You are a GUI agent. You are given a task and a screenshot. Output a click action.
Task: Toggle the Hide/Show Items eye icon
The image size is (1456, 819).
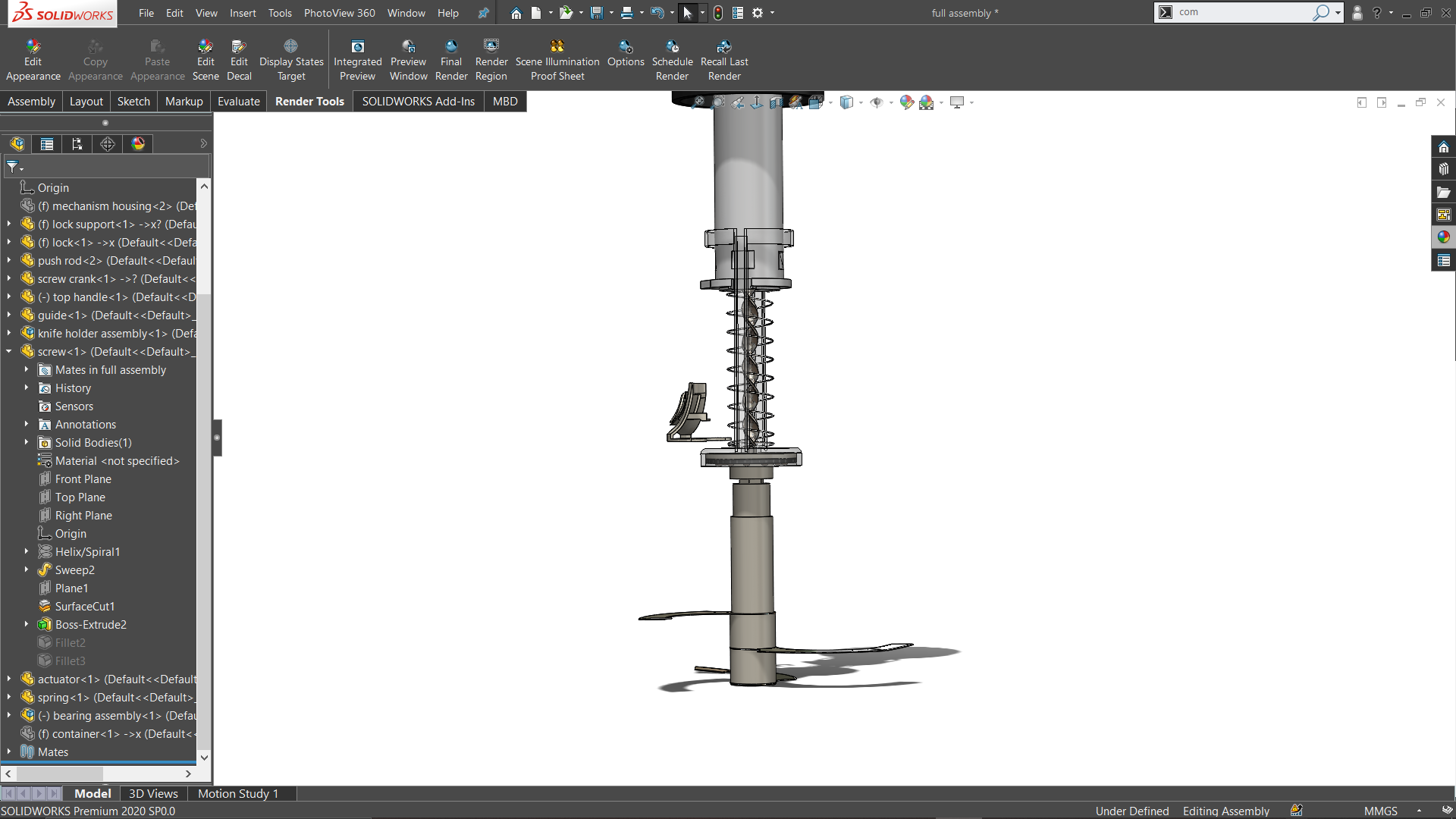(x=877, y=102)
